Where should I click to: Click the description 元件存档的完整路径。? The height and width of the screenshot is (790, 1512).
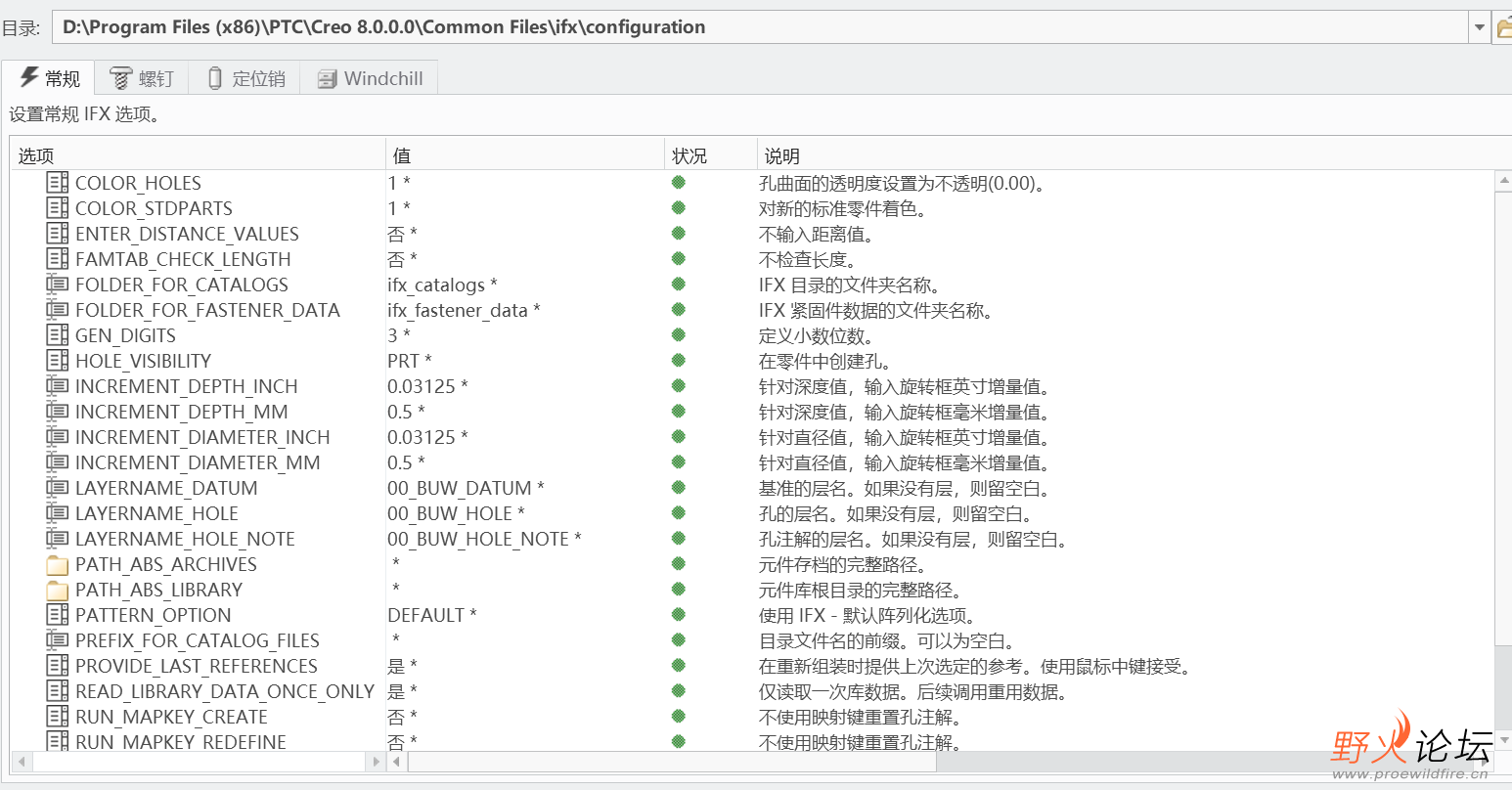click(x=846, y=564)
